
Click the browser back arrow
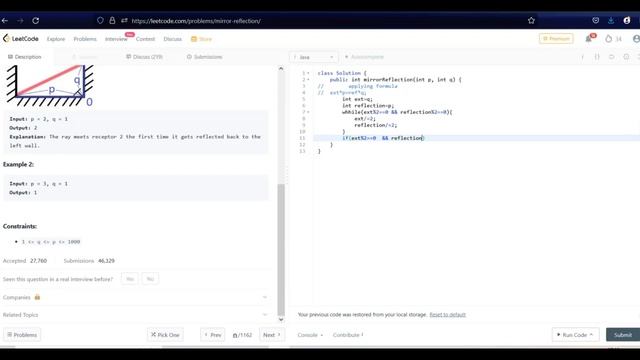[5, 20]
